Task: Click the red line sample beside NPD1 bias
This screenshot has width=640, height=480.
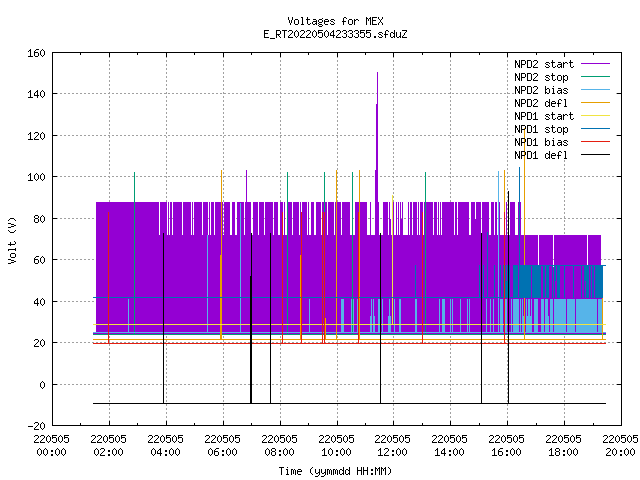Action: 595,142
